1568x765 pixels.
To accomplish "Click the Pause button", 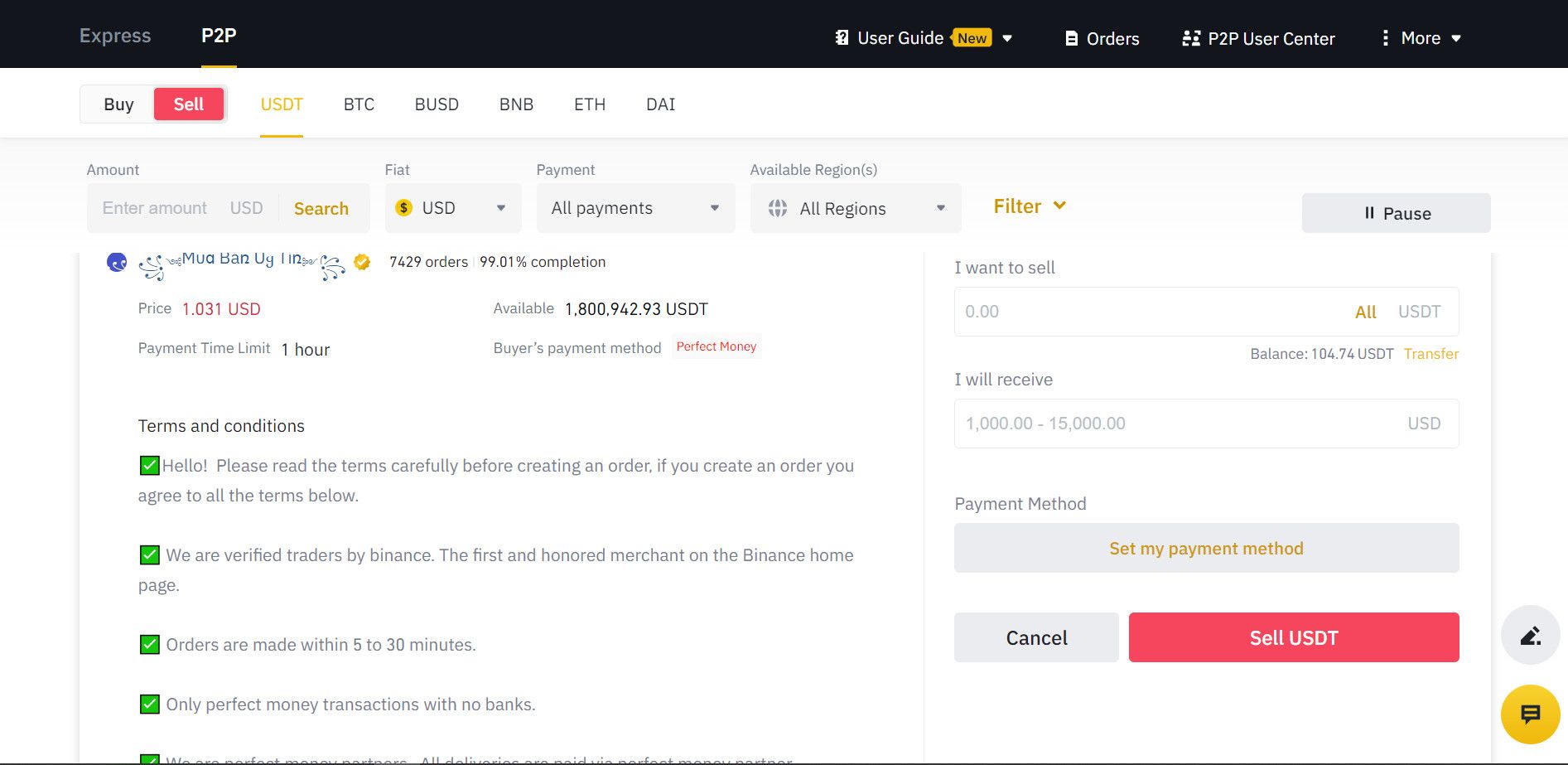I will tap(1396, 213).
